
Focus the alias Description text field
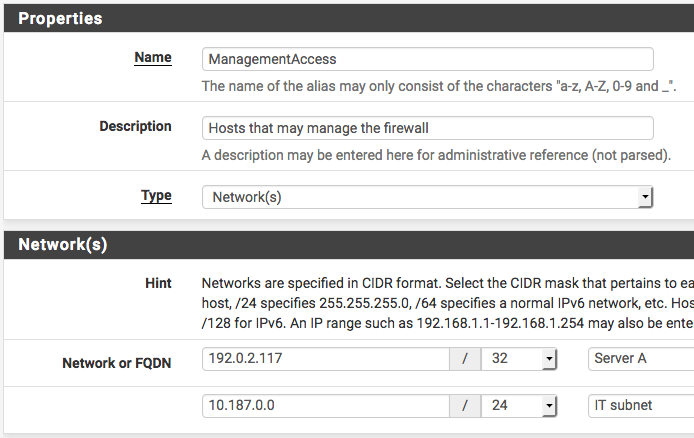pos(427,128)
